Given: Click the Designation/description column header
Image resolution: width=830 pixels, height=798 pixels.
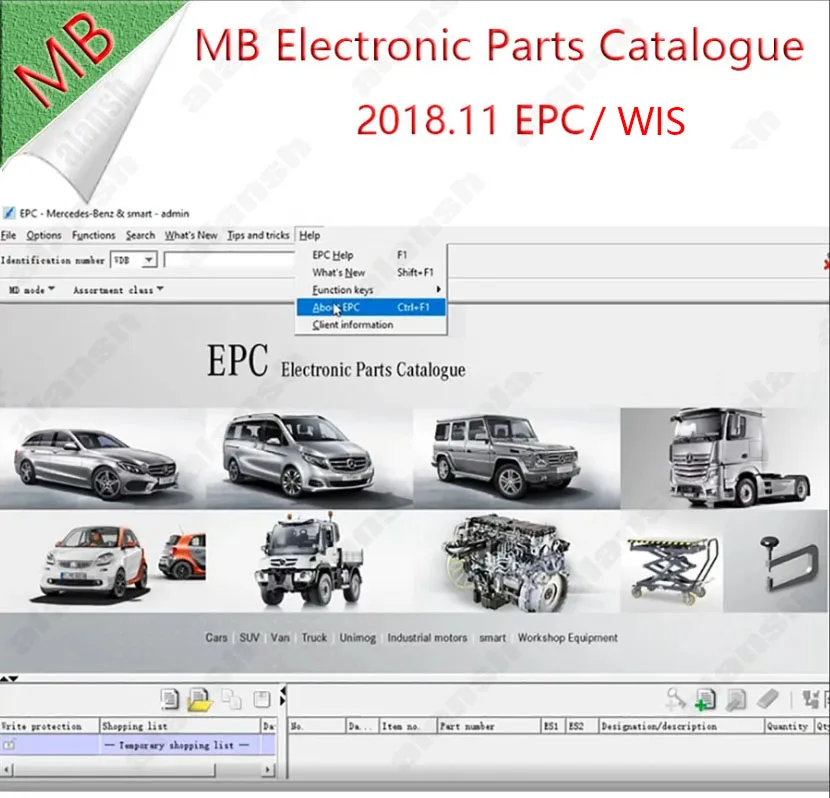Looking at the screenshot, I should (x=681, y=726).
